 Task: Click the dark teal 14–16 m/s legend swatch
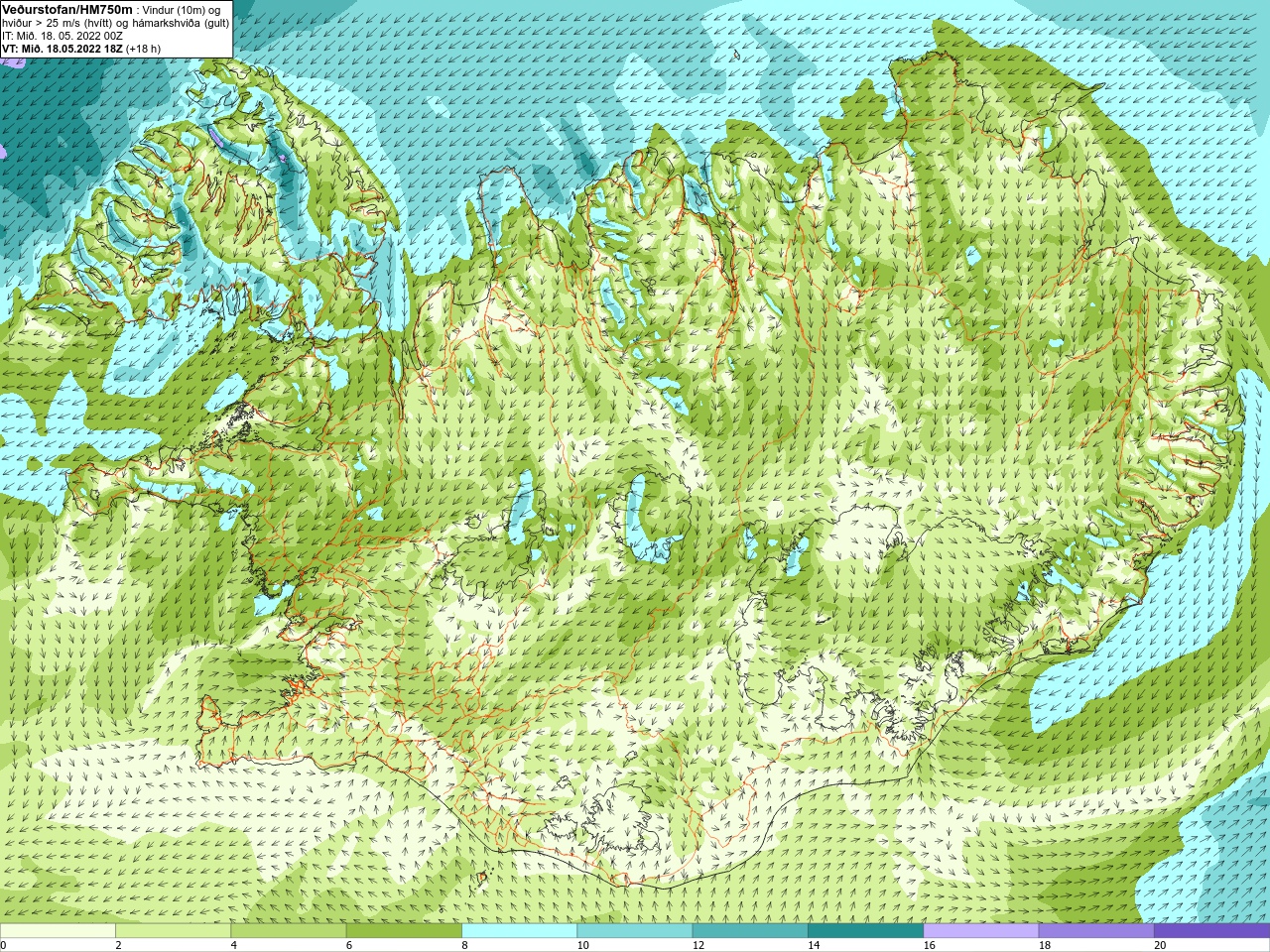[x=865, y=931]
